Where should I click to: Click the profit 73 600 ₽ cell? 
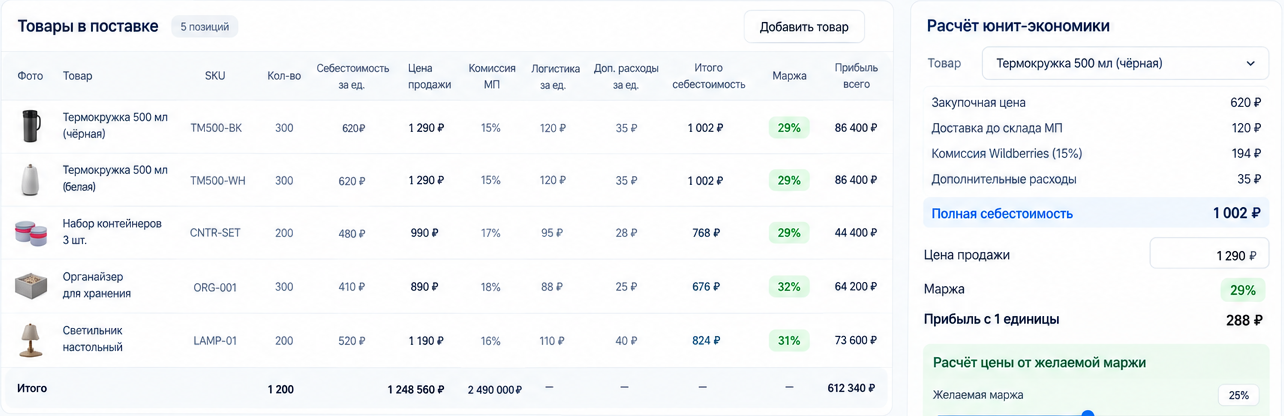(x=856, y=340)
